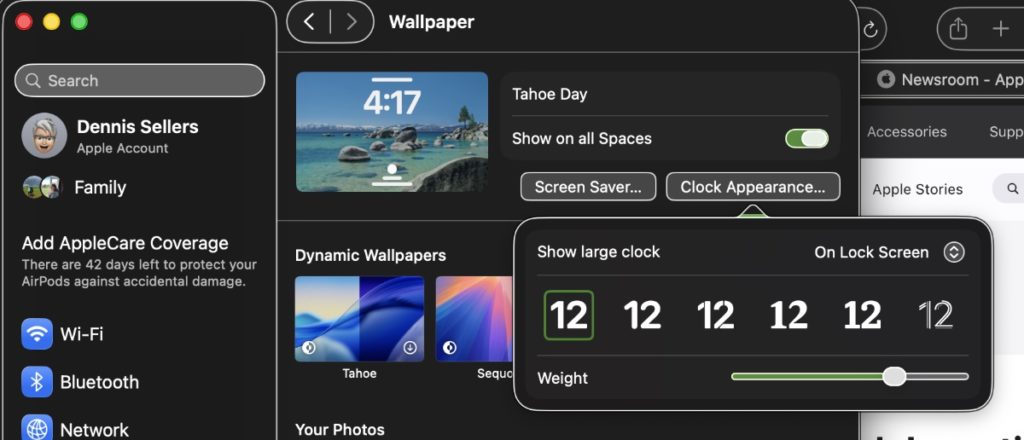Toggle Show on all Spaces switch
The width and height of the screenshot is (1024, 440).
[807, 138]
